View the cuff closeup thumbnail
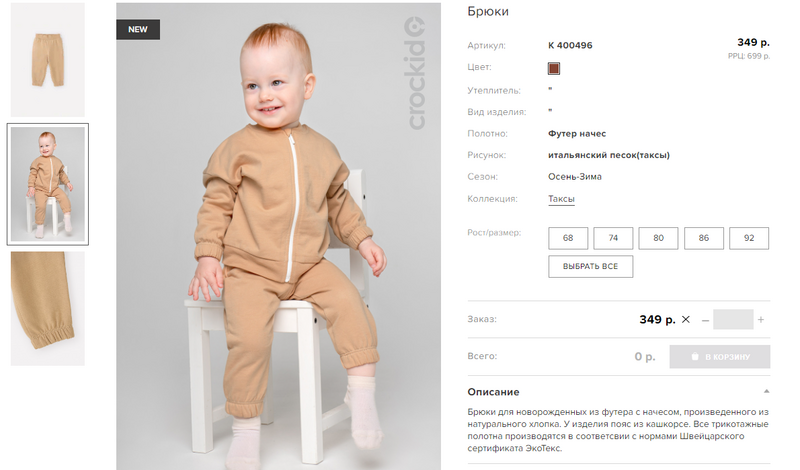800x470 pixels. 48,308
